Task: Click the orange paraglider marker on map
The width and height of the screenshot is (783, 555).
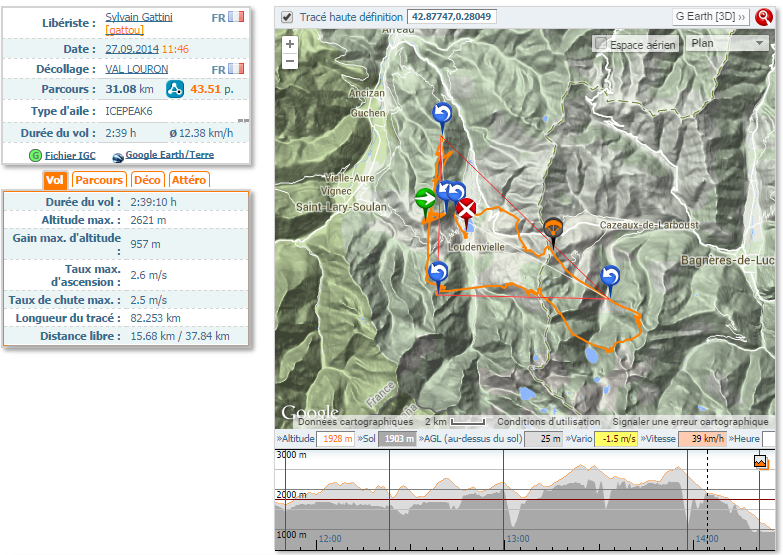Action: (x=553, y=232)
